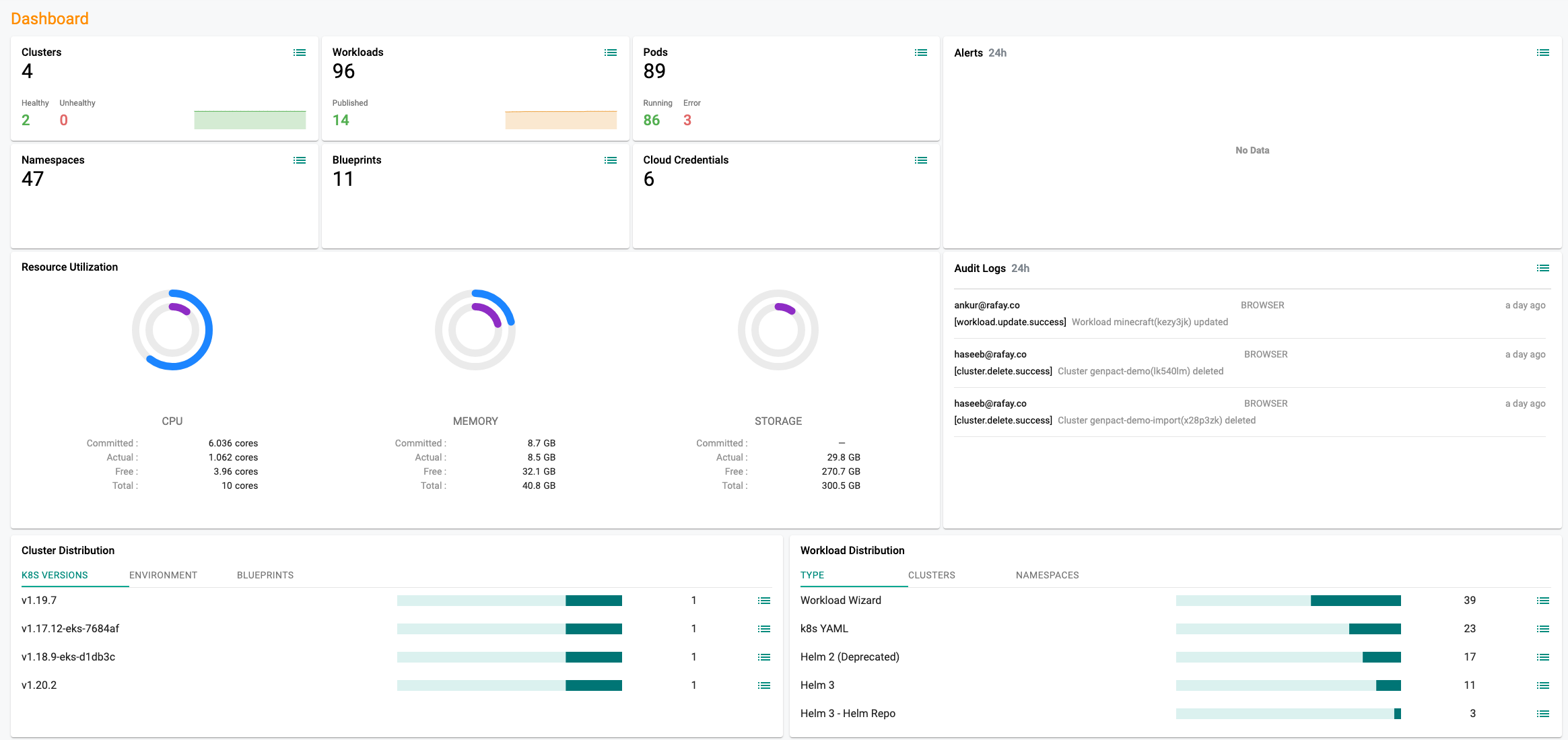Open the Namespaces card list icon

[300, 160]
